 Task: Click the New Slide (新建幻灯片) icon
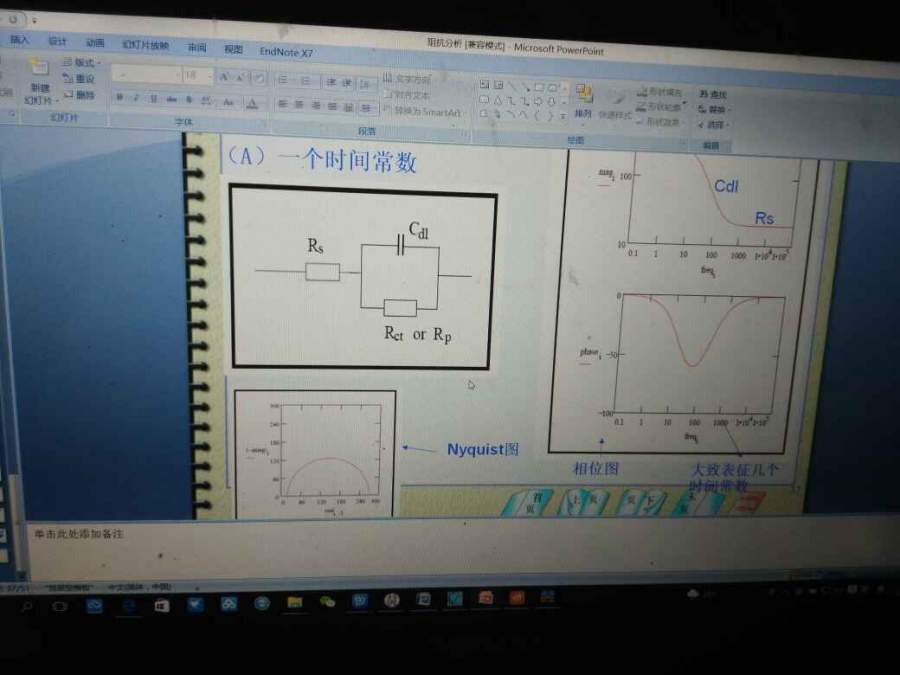click(x=39, y=67)
